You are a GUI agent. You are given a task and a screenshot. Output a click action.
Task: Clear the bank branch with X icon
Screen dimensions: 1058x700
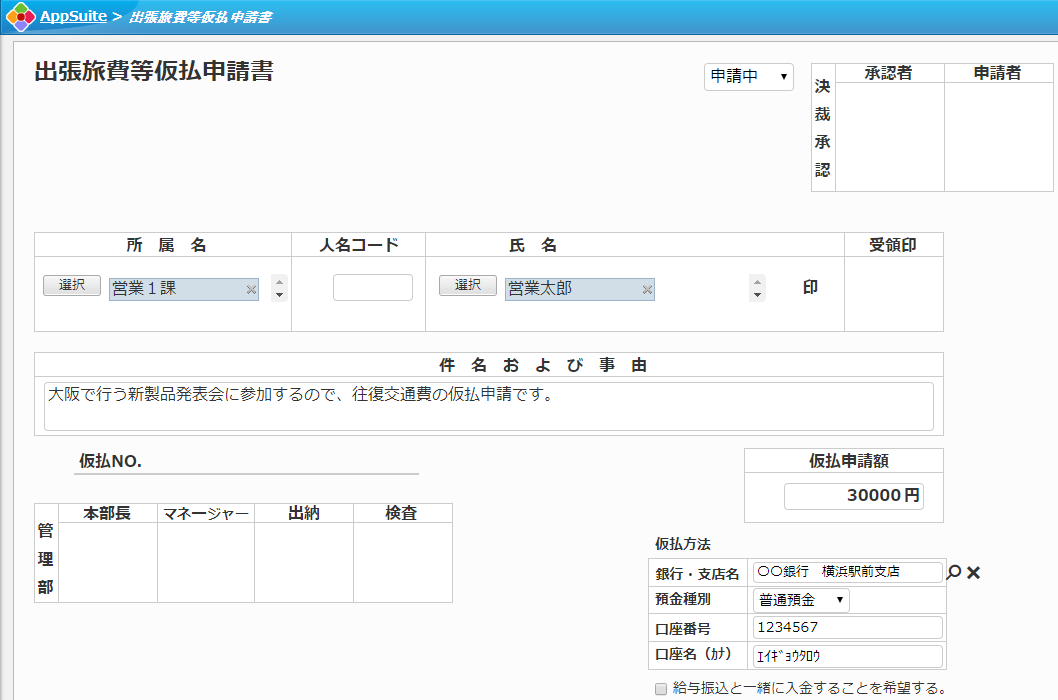coord(974,572)
